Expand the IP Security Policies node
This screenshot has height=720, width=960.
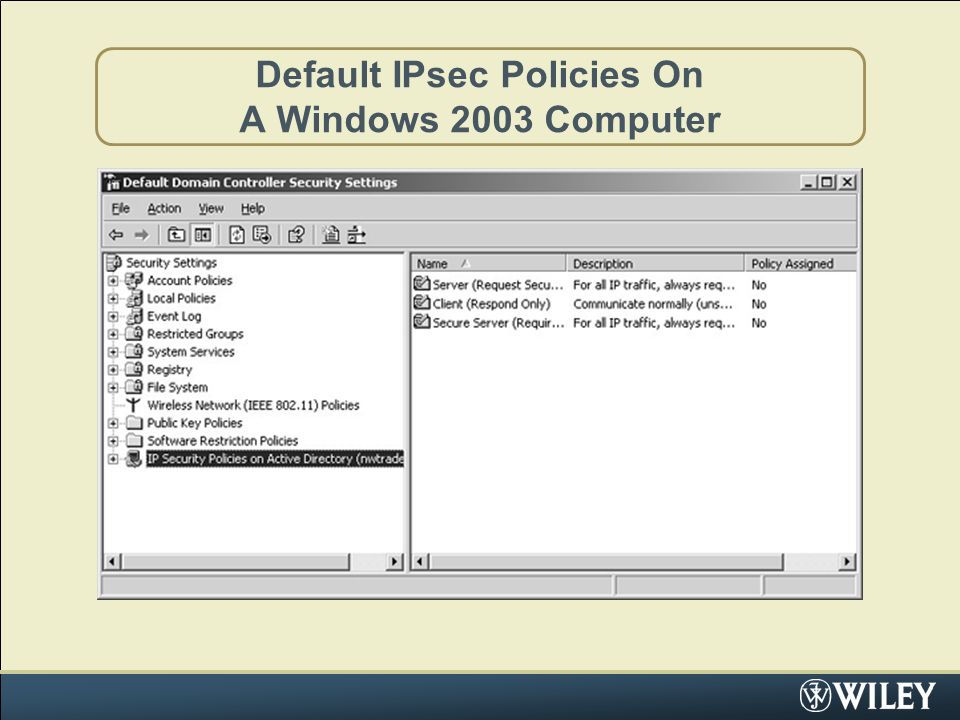click(x=113, y=459)
